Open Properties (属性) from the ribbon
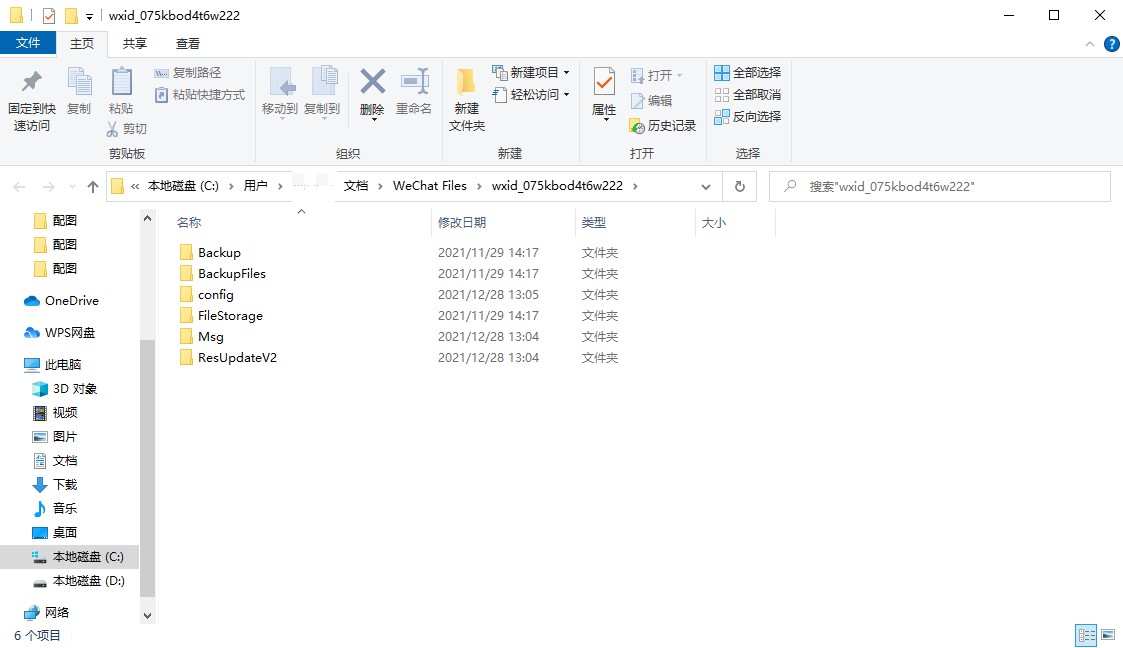 pos(604,92)
